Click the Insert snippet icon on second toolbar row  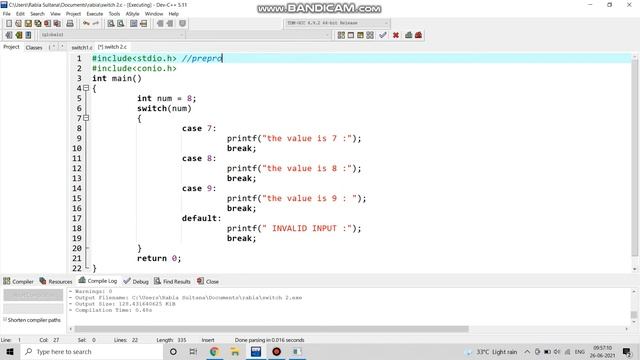[x=9, y=35]
